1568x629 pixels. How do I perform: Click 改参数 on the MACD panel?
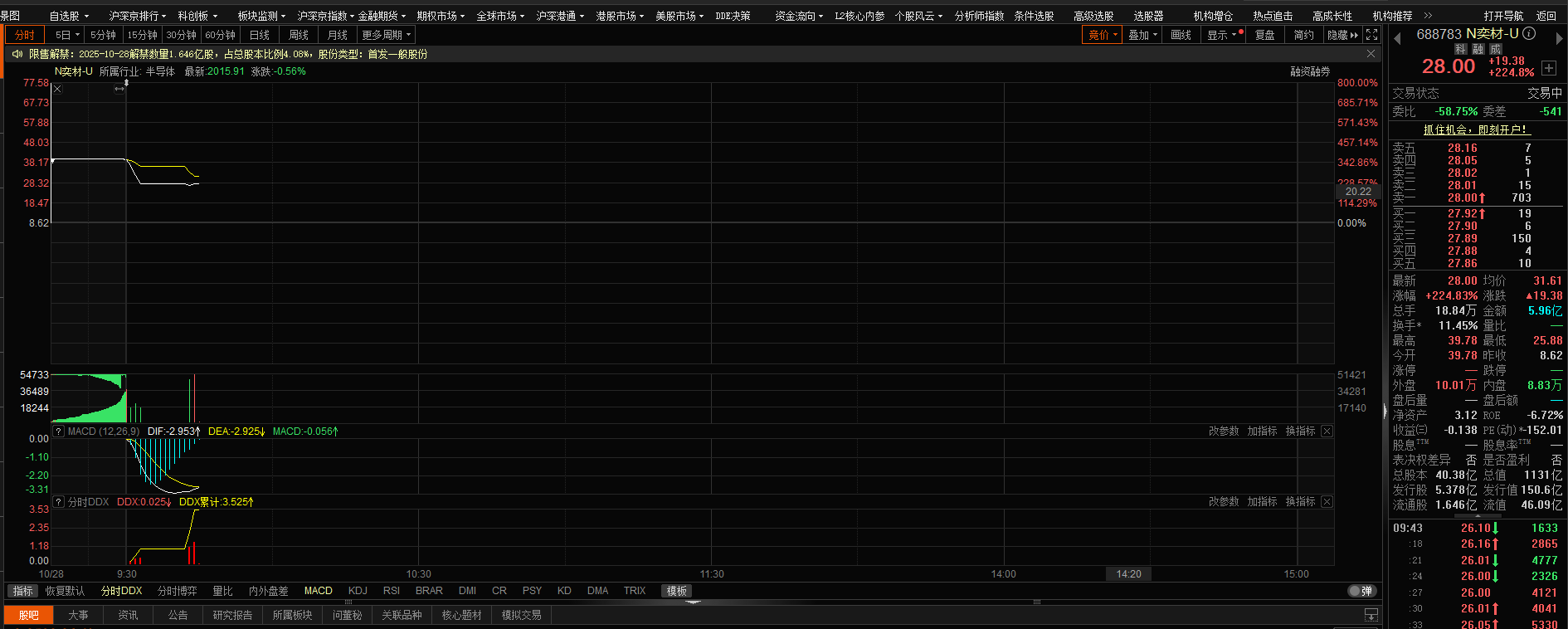coord(1223,432)
